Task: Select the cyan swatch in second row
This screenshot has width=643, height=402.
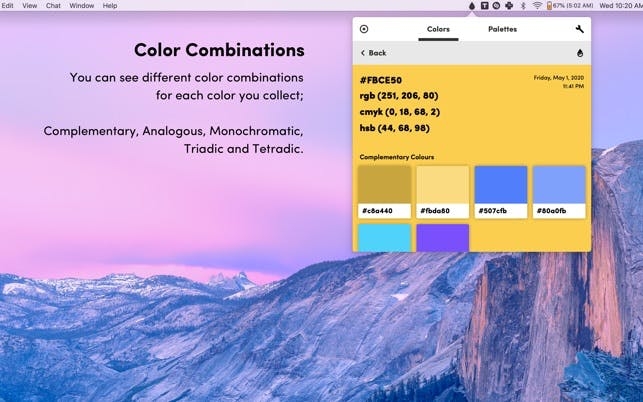Action: [x=384, y=238]
